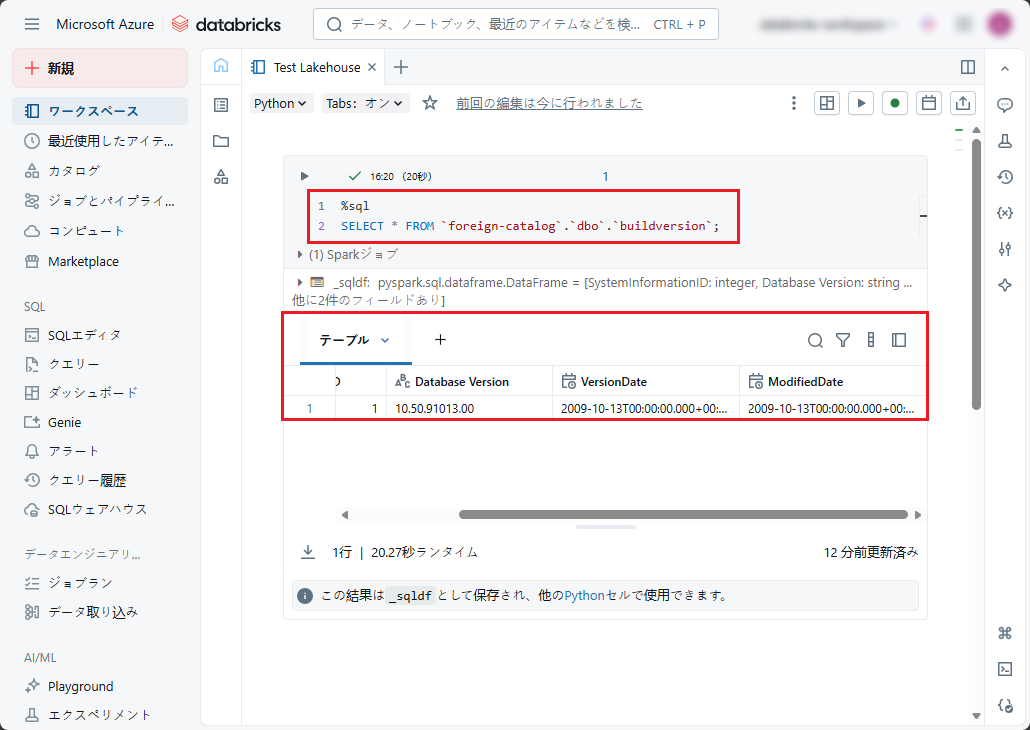Open the version history icon in right sidebar
1030x730 pixels.
point(1005,177)
